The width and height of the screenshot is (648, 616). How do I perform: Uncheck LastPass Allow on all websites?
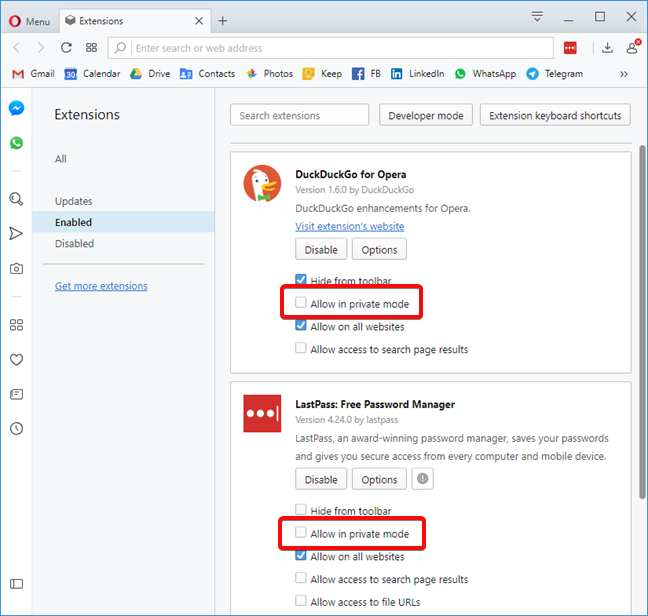[301, 555]
